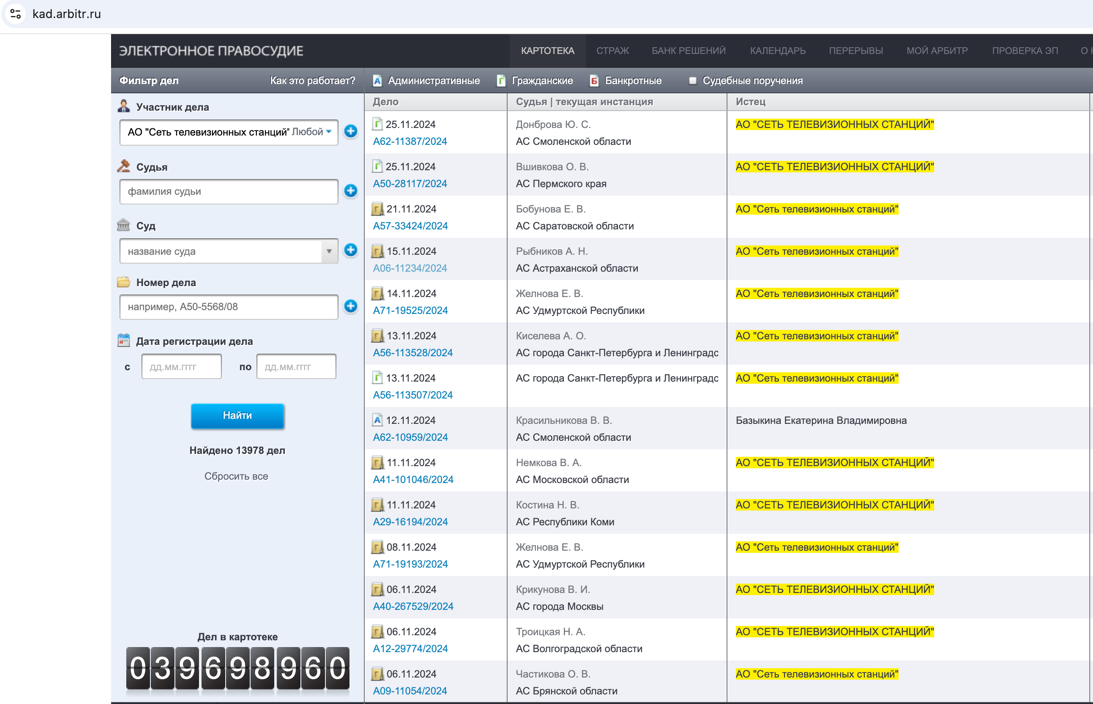Open the СТРАЖ tab
1093x704 pixels.
613,51
